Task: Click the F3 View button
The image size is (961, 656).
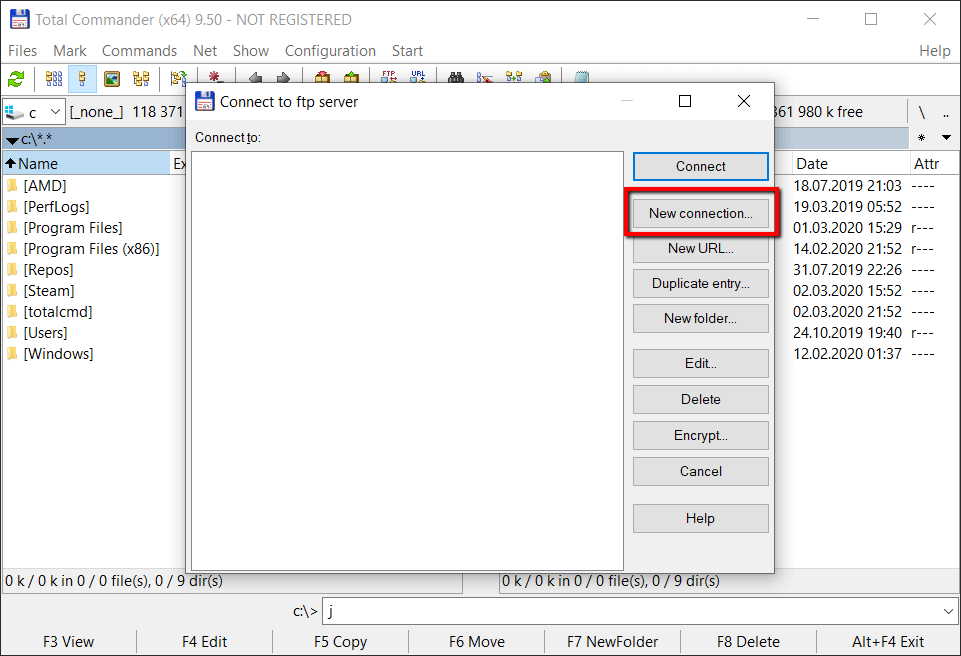Action: tap(69, 642)
